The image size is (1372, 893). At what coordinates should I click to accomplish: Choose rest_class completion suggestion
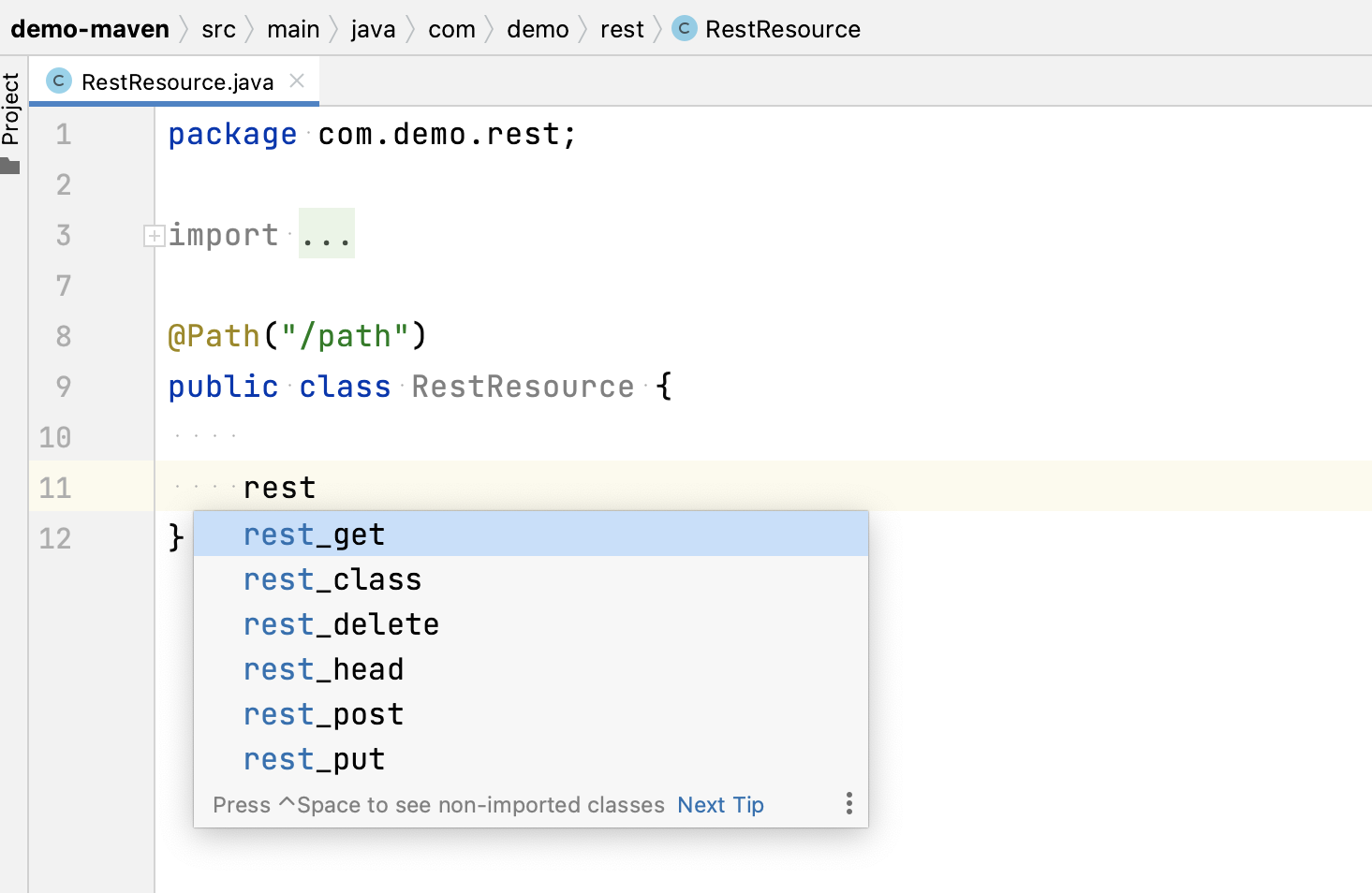tap(531, 579)
